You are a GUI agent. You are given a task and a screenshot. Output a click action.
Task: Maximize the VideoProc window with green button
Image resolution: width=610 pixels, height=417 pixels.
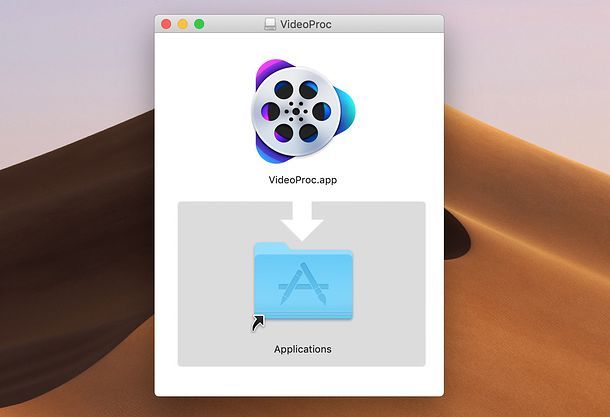(x=199, y=24)
